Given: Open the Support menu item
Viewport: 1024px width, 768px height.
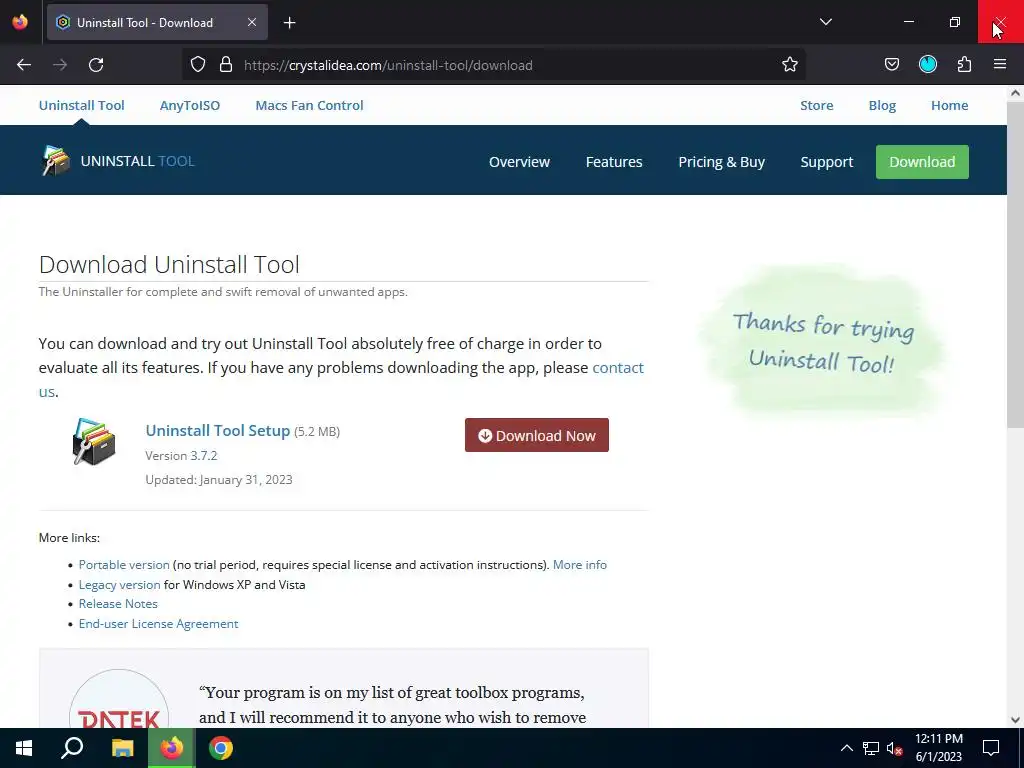Looking at the screenshot, I should click(827, 162).
